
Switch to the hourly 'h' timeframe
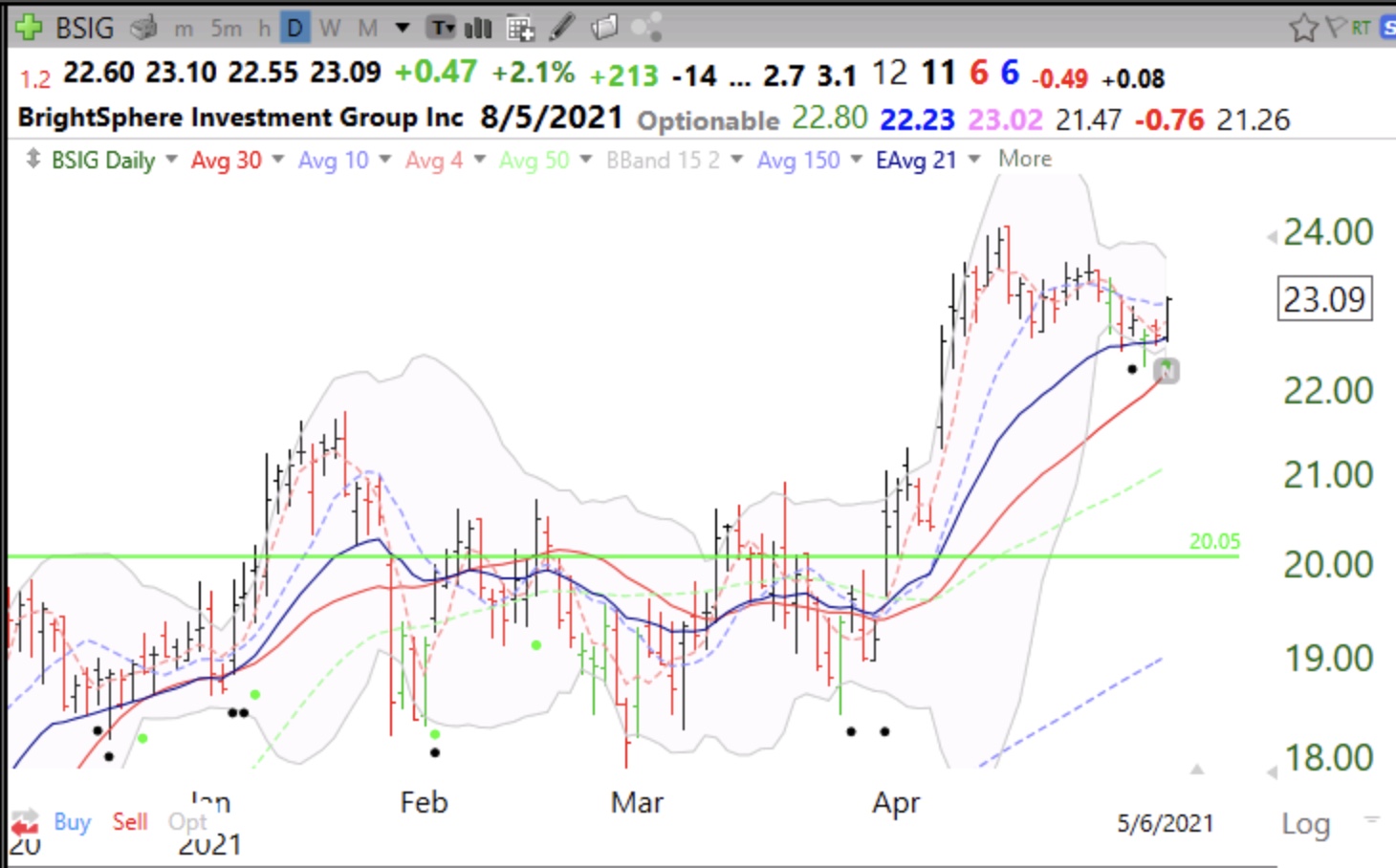(x=264, y=29)
